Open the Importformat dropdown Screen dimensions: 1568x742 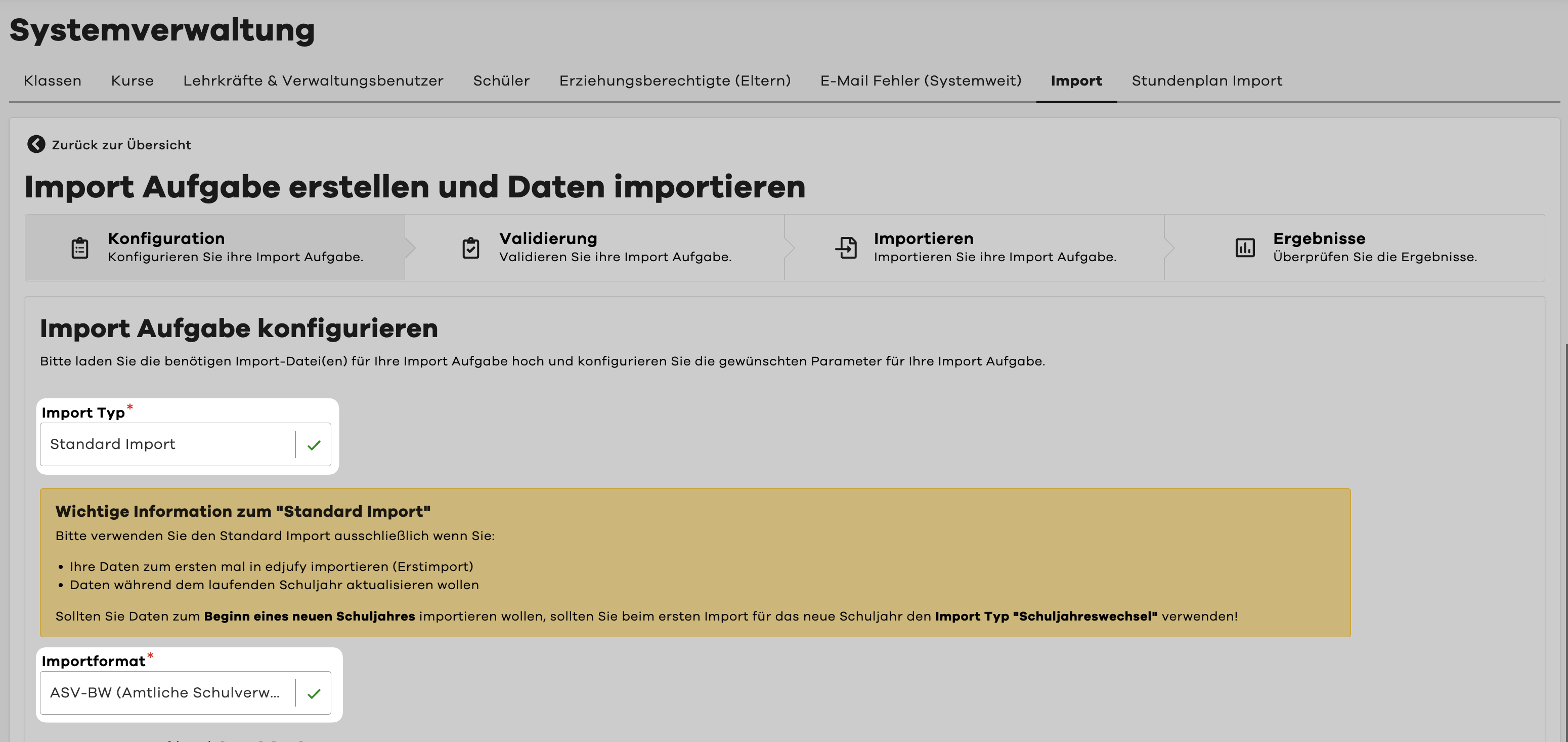(x=186, y=693)
